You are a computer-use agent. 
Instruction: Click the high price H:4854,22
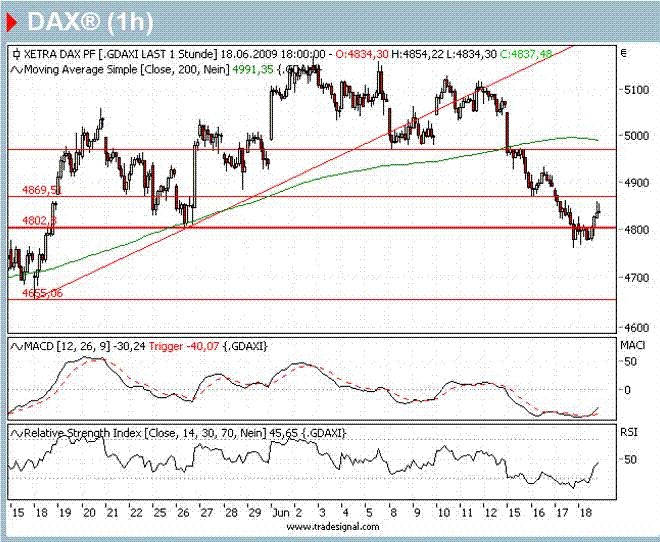point(417,54)
